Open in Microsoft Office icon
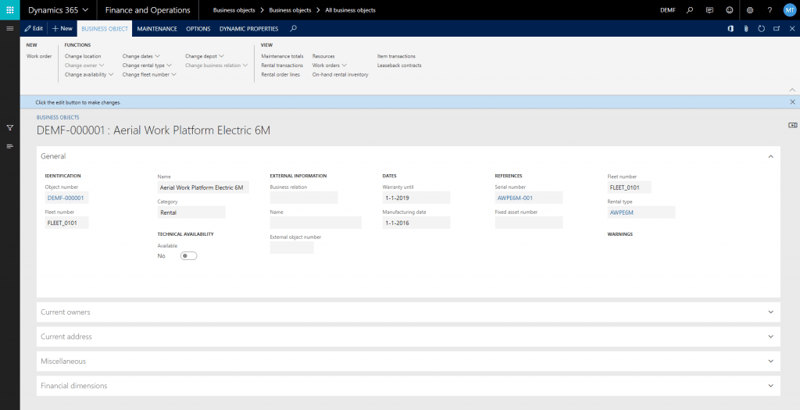The image size is (800, 410). [731, 29]
